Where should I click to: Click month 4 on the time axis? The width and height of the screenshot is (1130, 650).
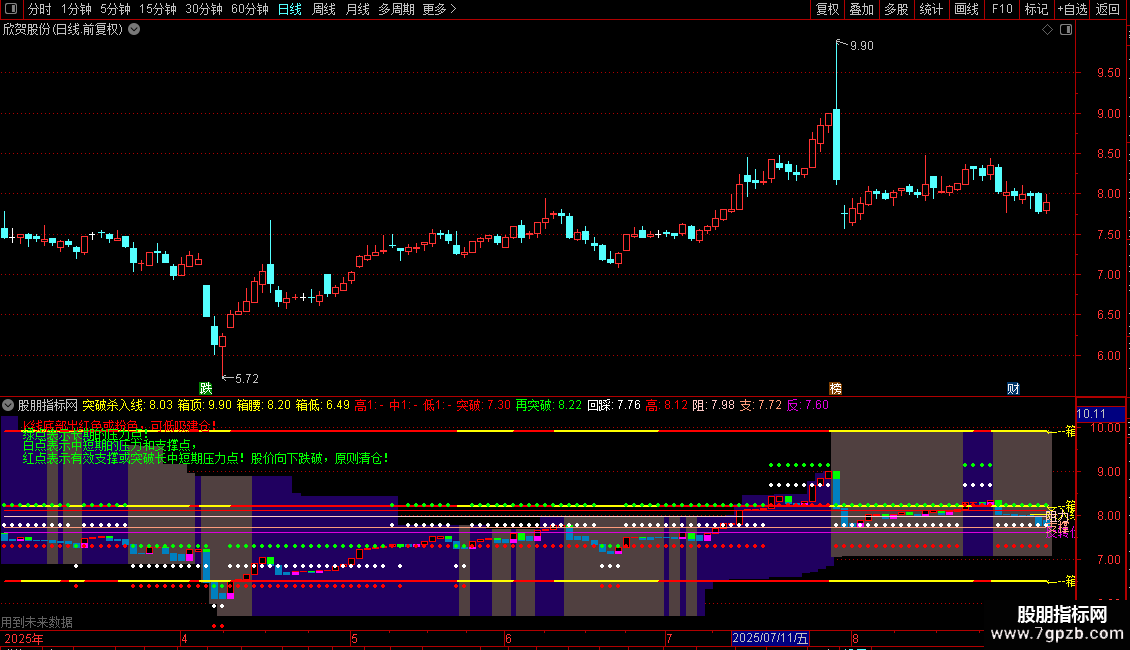184,638
